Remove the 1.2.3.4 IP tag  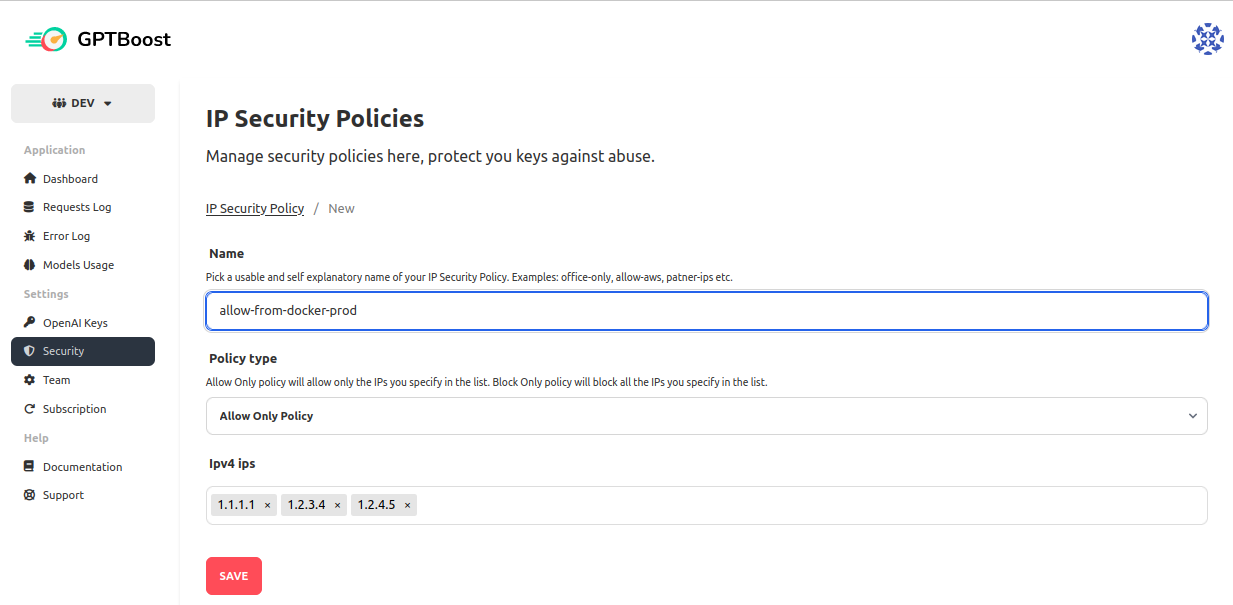click(x=337, y=506)
